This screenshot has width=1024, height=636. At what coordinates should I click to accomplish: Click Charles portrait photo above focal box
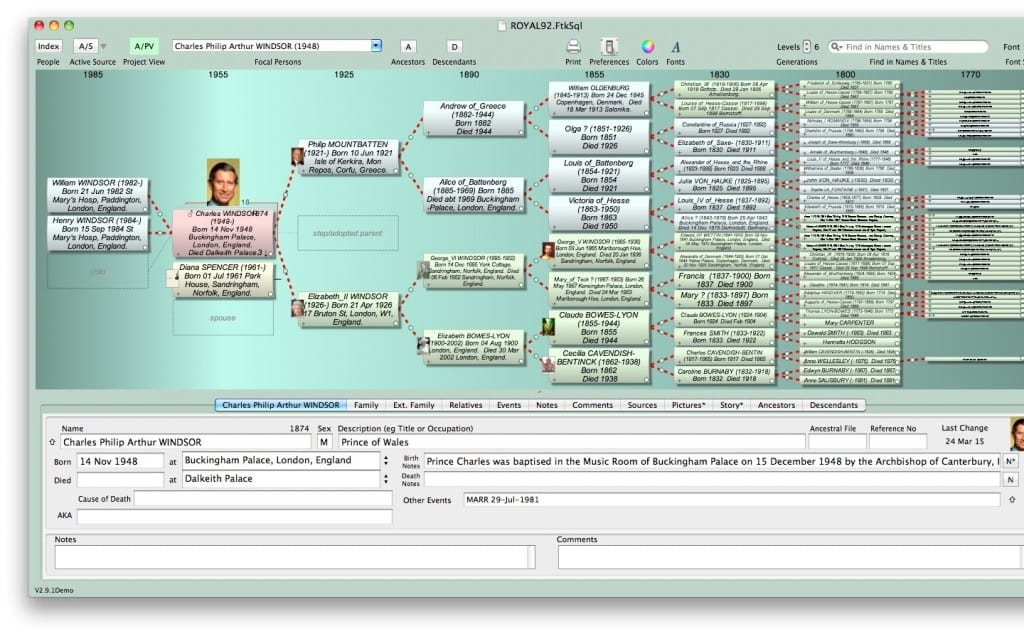coord(223,182)
